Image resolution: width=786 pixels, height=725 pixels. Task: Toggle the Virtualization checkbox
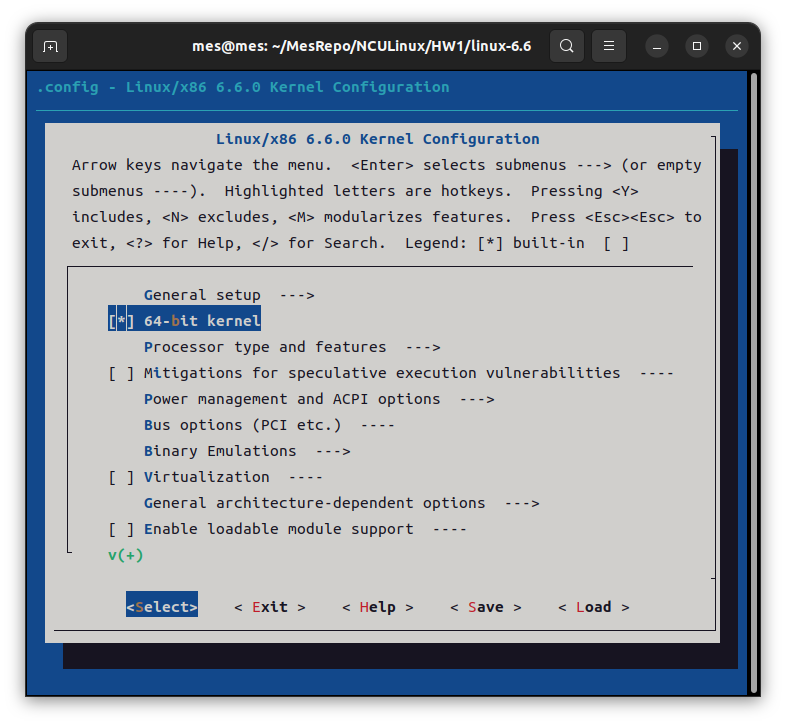point(121,477)
